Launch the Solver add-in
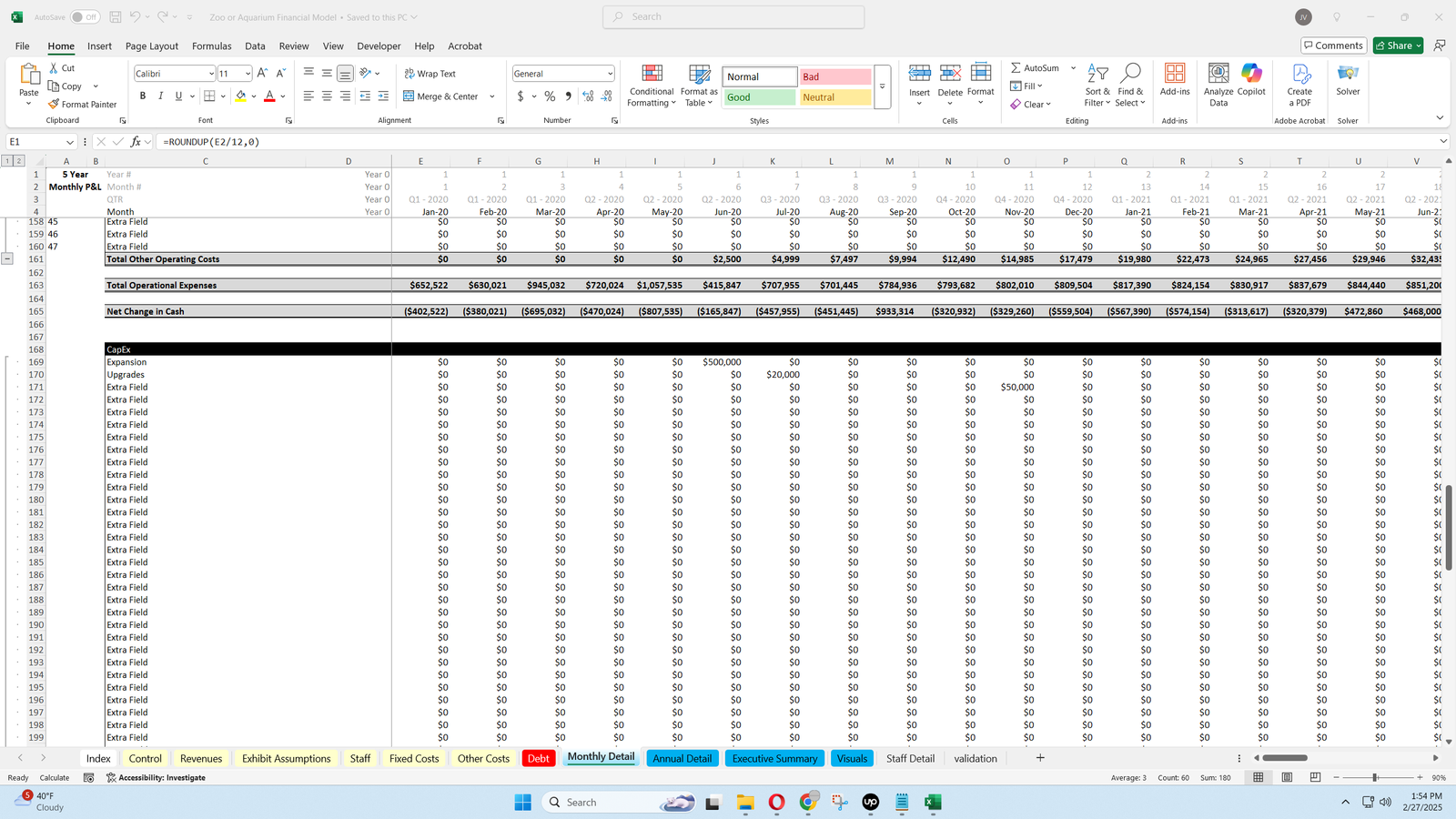The width and height of the screenshot is (1456, 819). coord(1348,76)
